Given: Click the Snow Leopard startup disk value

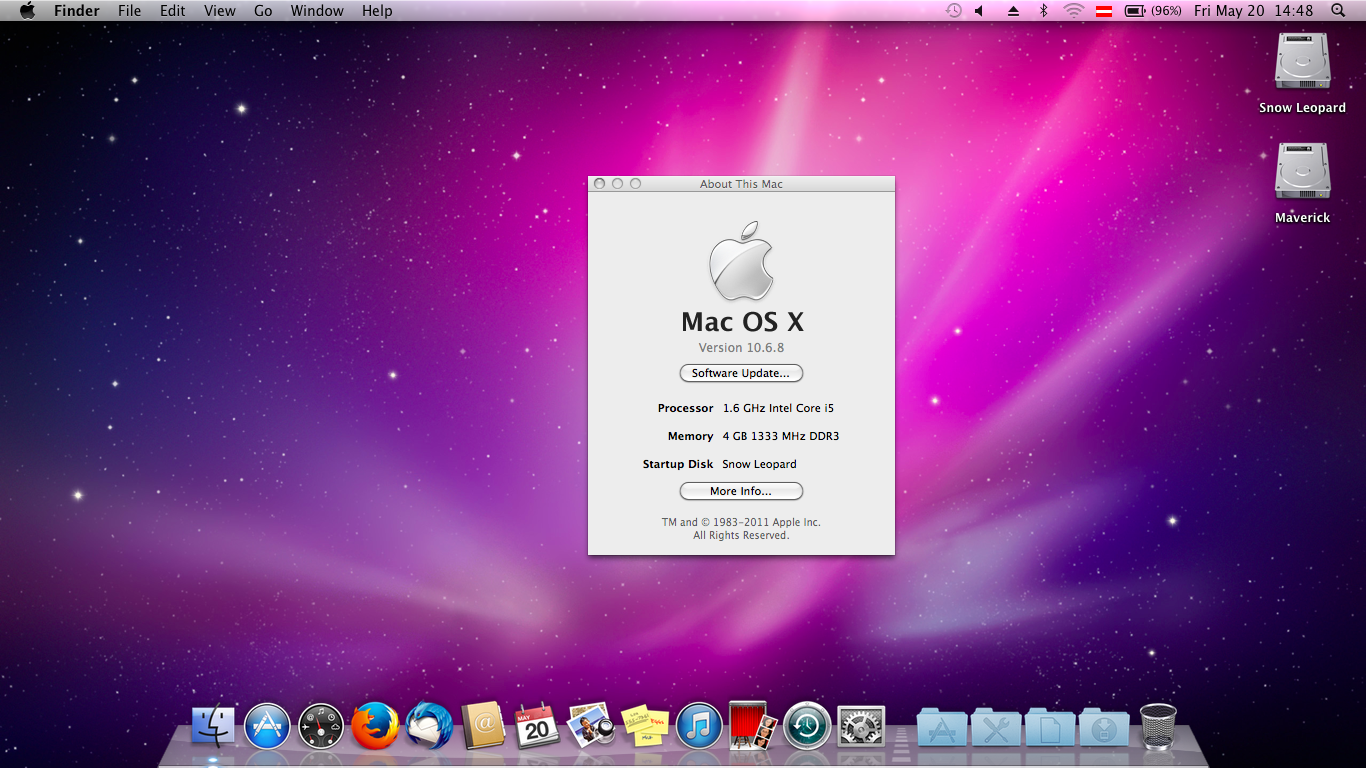Looking at the screenshot, I should point(759,464).
